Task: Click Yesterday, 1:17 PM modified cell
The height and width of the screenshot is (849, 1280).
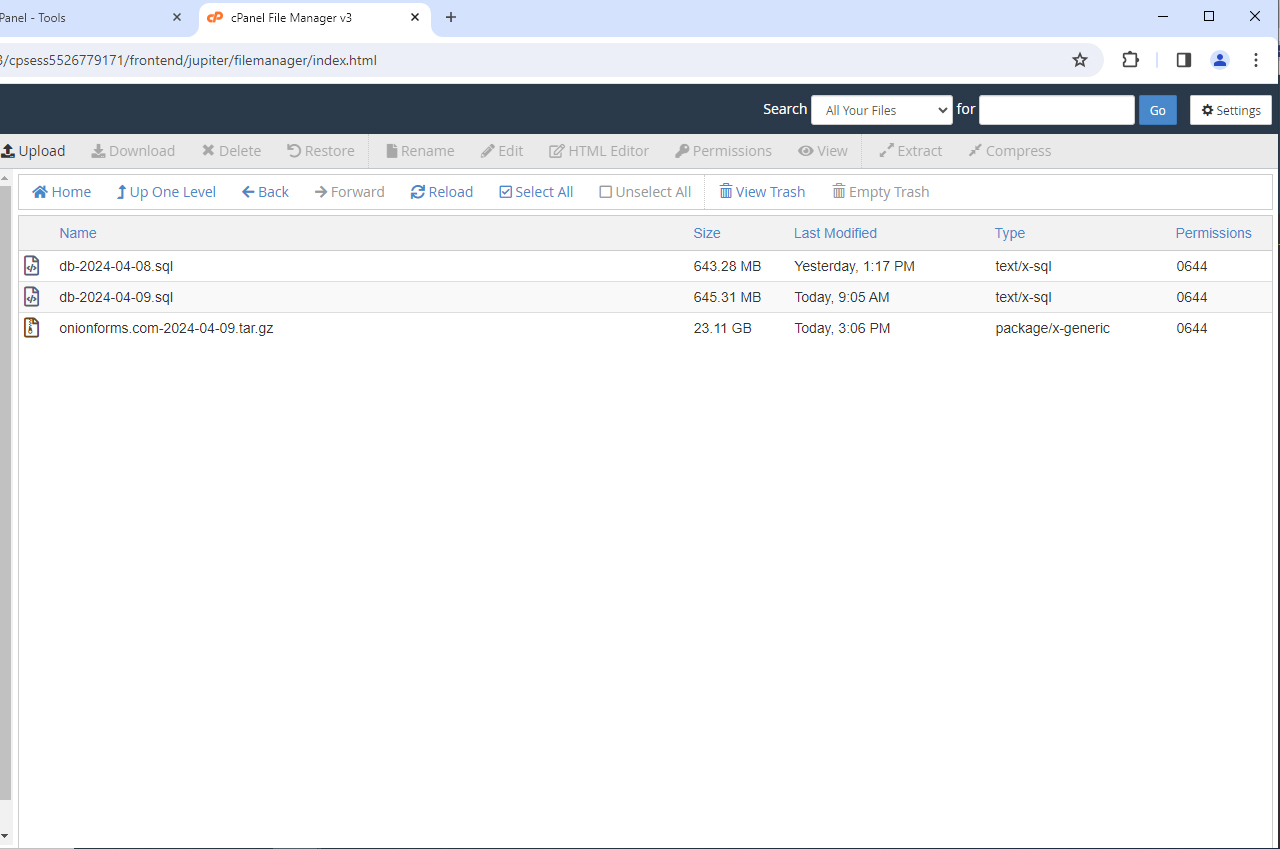Action: pos(854,266)
